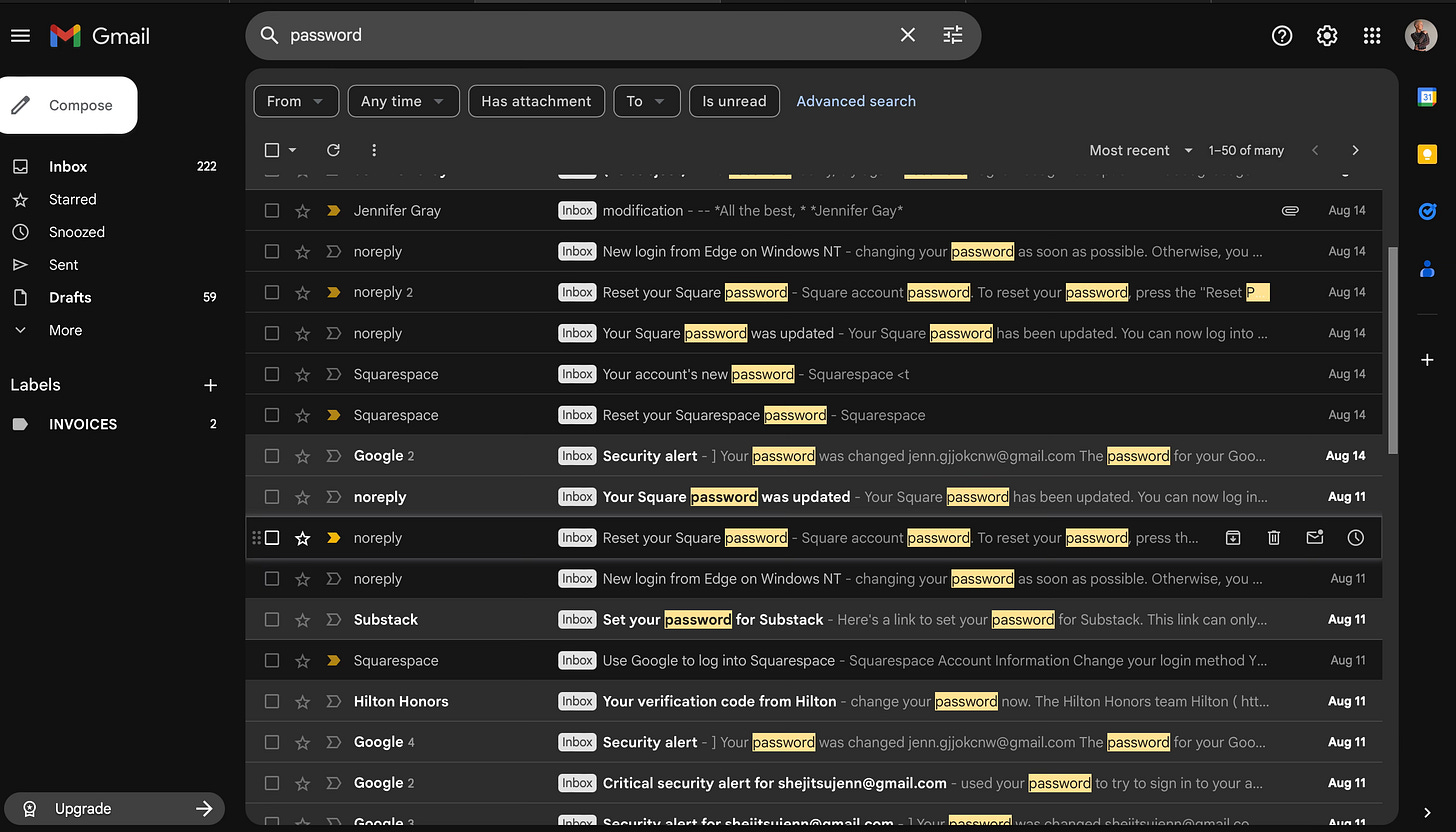Screen dimensions: 1456x832
Task: Select the Jennifer Gray email checkbox
Action: (x=272, y=211)
